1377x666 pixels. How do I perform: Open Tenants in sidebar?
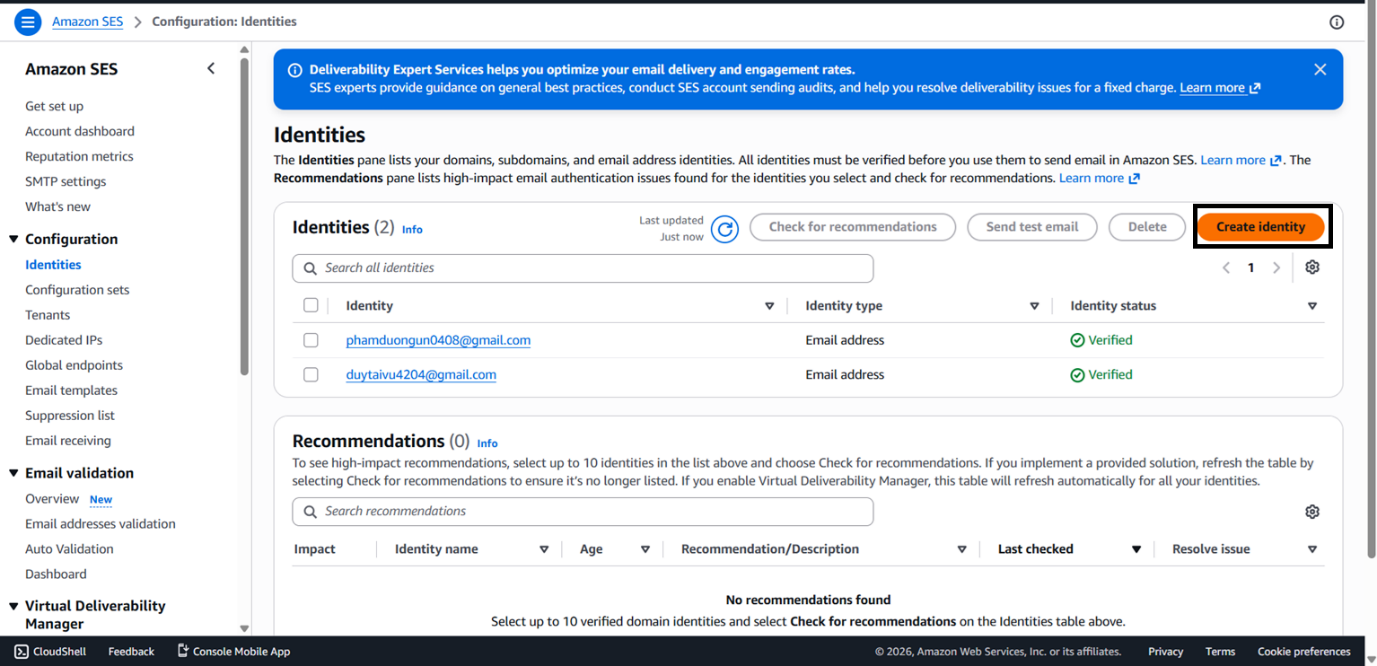(x=48, y=315)
